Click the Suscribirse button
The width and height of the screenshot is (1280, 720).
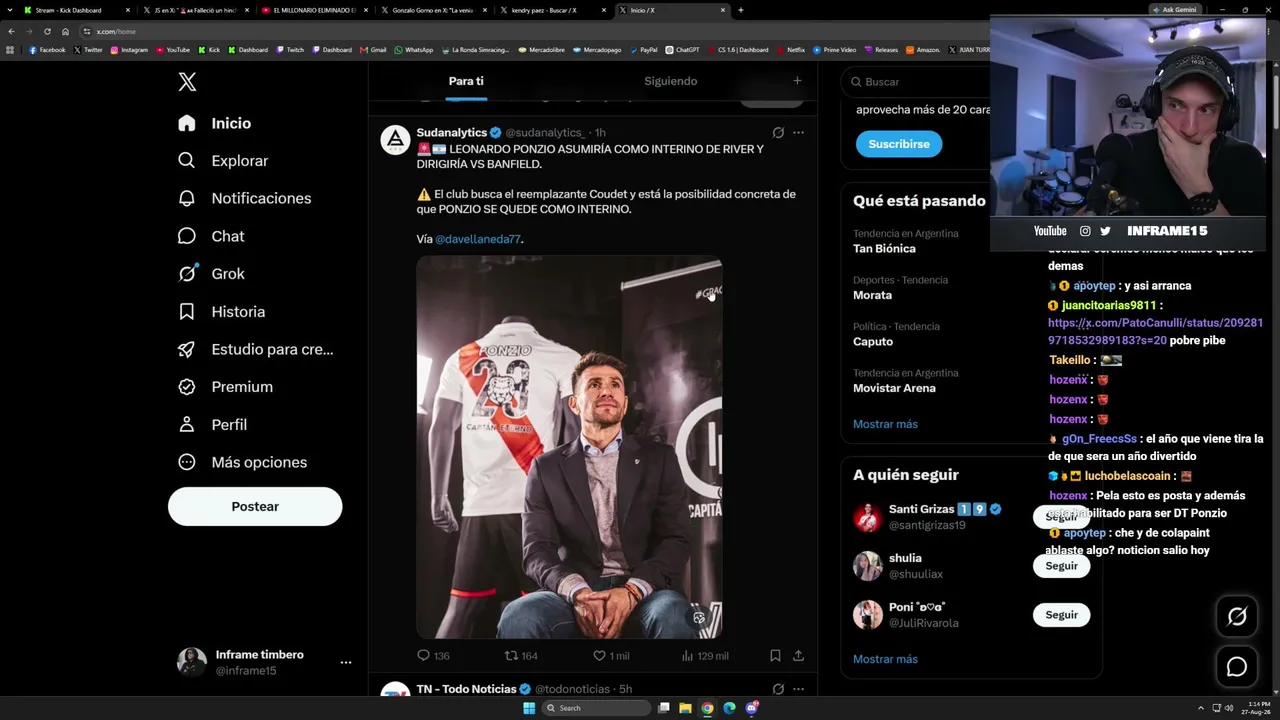pos(899,144)
